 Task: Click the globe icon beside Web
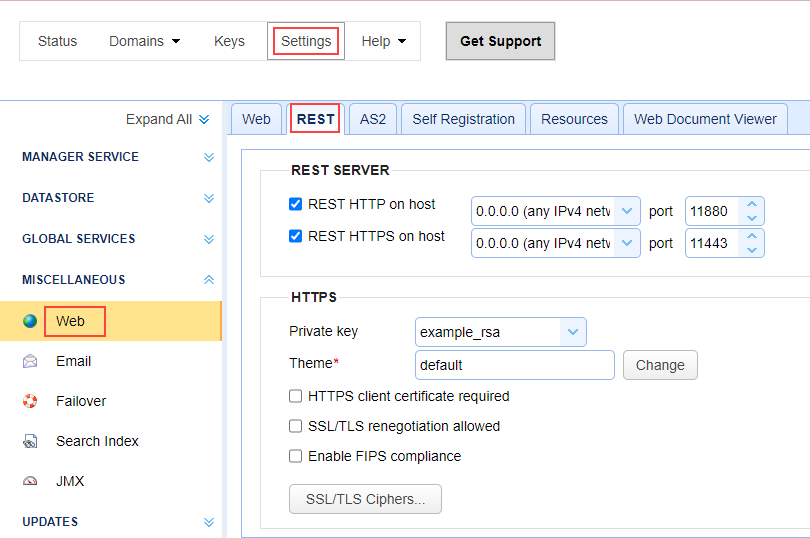point(30,321)
